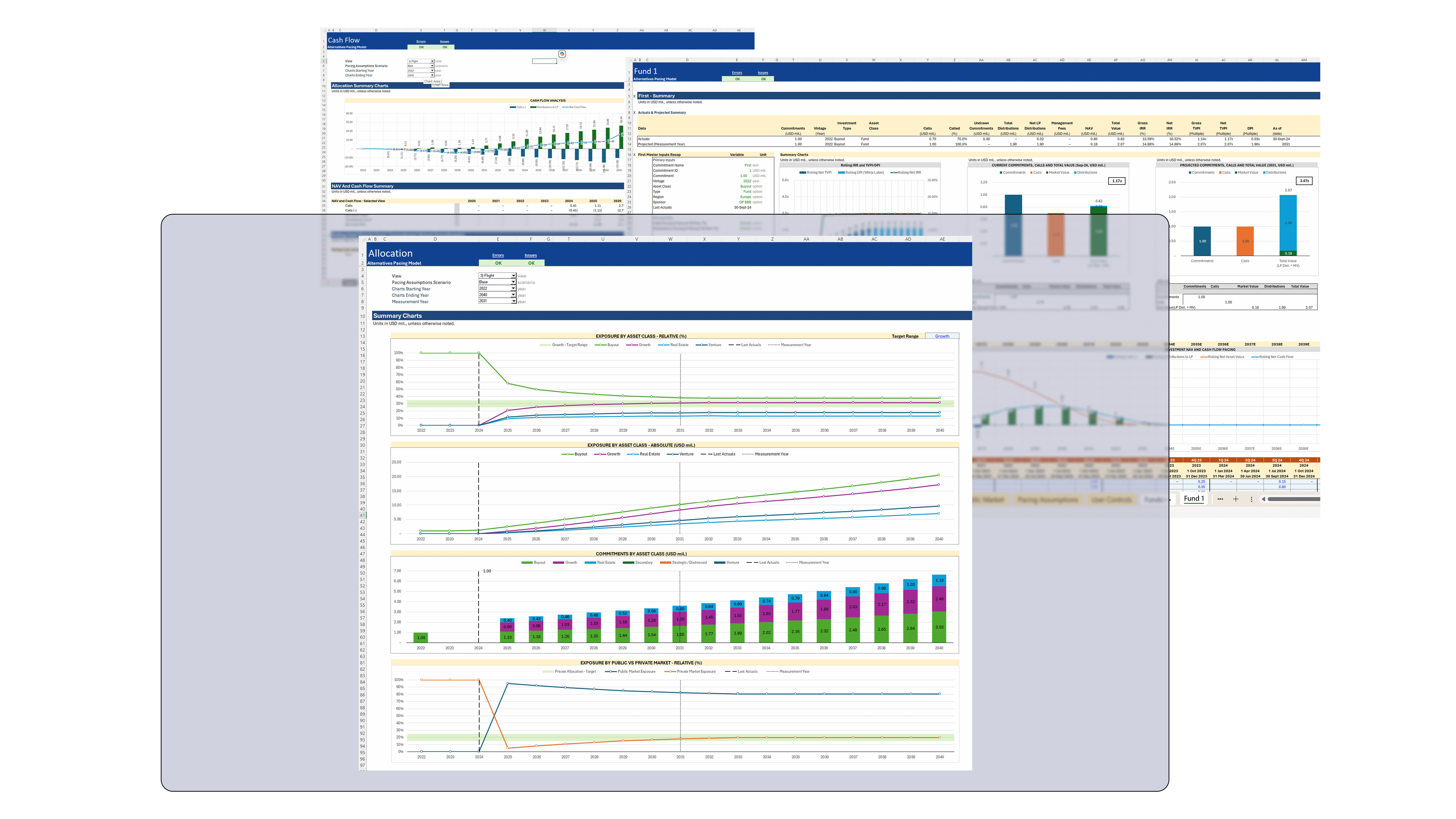This screenshot has width=1456, height=819.
Task: Click 1.17x multiple box in current commitments chart
Action: [1117, 181]
